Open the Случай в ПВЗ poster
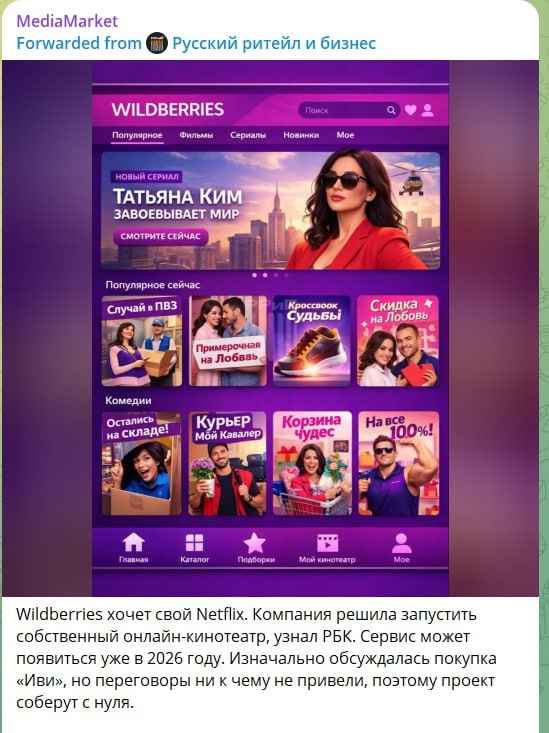The image size is (549, 733). click(142, 341)
